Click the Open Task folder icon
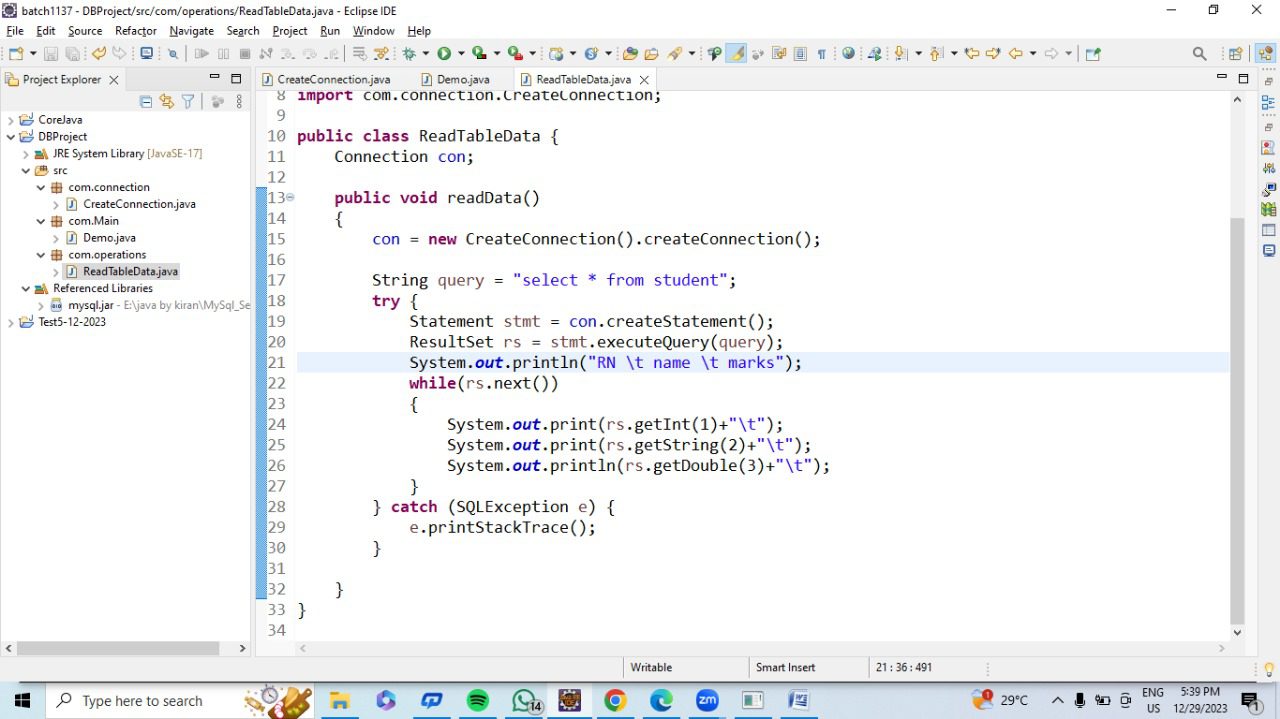The image size is (1280, 719). pyautogui.click(x=652, y=54)
